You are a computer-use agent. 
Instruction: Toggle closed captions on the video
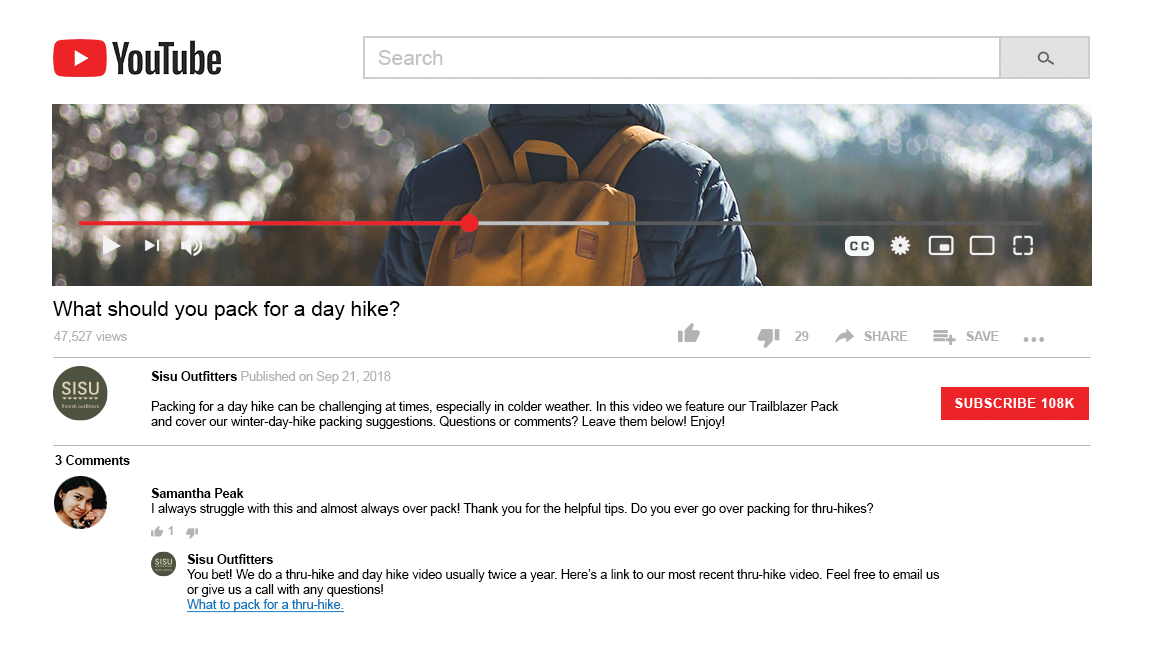coord(859,246)
